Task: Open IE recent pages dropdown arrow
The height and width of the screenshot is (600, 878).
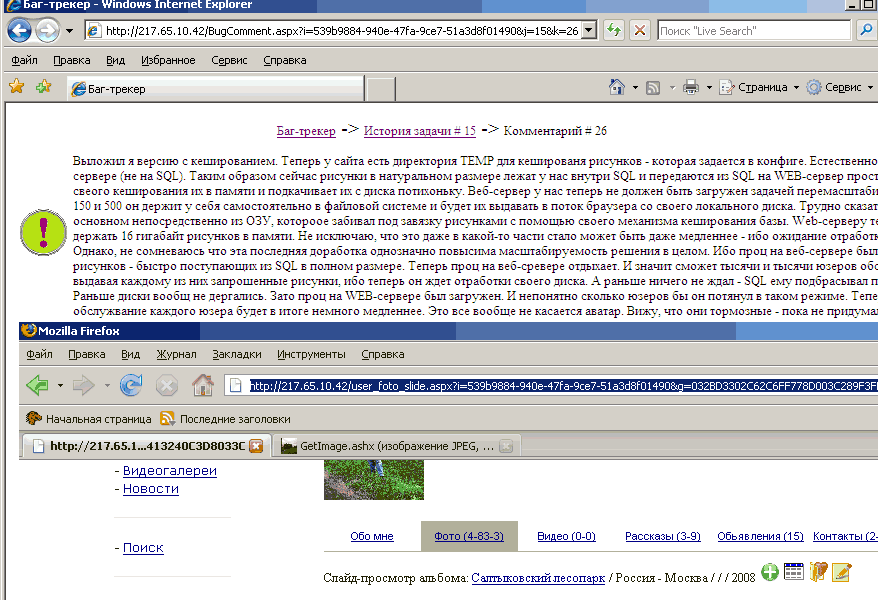Action: pyautogui.click(x=69, y=31)
